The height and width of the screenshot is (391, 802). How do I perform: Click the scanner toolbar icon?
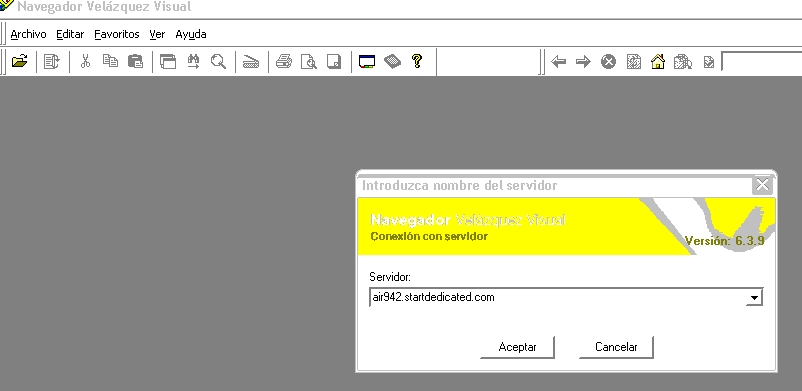[251, 61]
